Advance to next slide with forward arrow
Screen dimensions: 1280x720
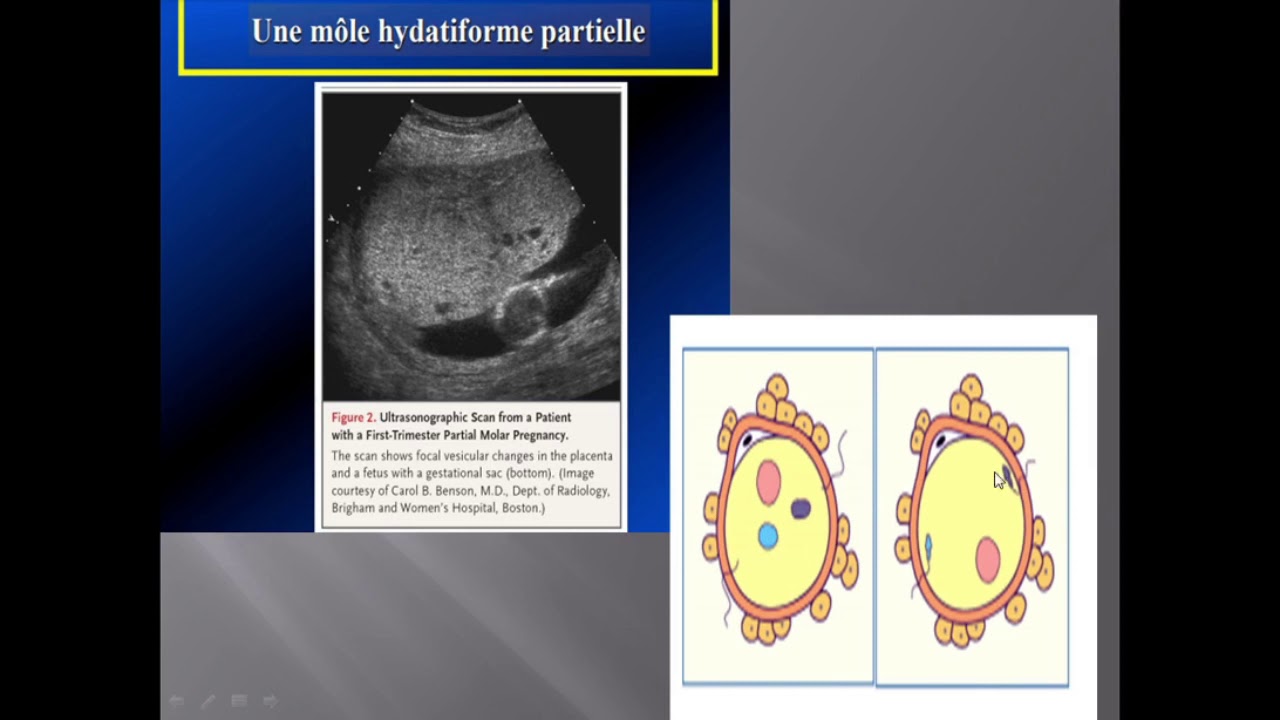pyautogui.click(x=270, y=702)
